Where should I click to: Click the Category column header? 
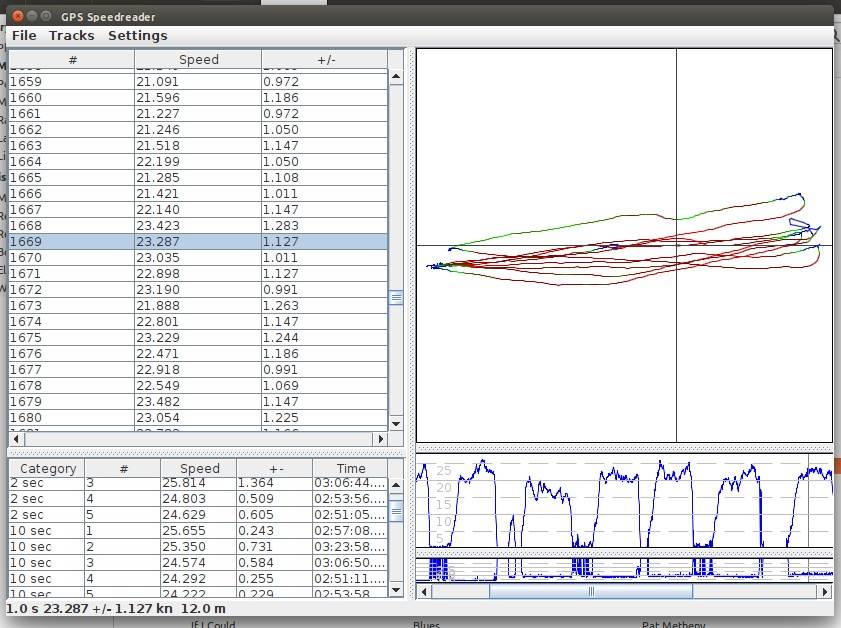(48, 468)
